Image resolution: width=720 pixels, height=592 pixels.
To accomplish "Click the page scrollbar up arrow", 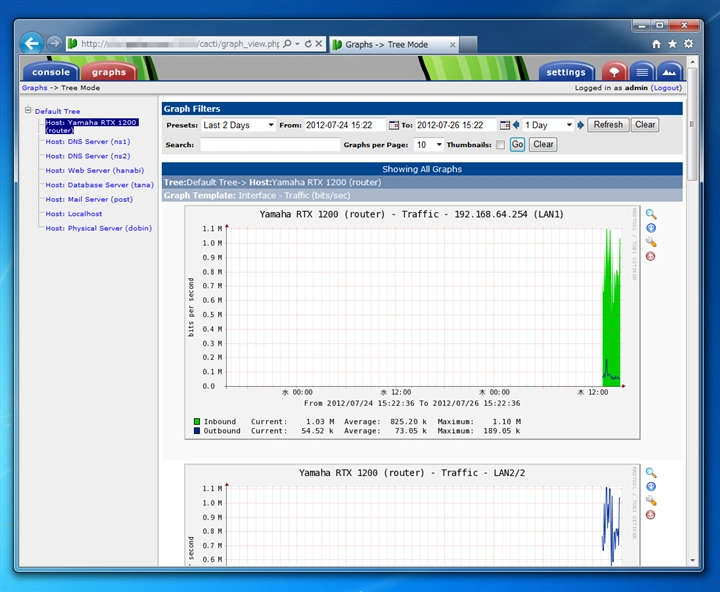I will click(692, 61).
